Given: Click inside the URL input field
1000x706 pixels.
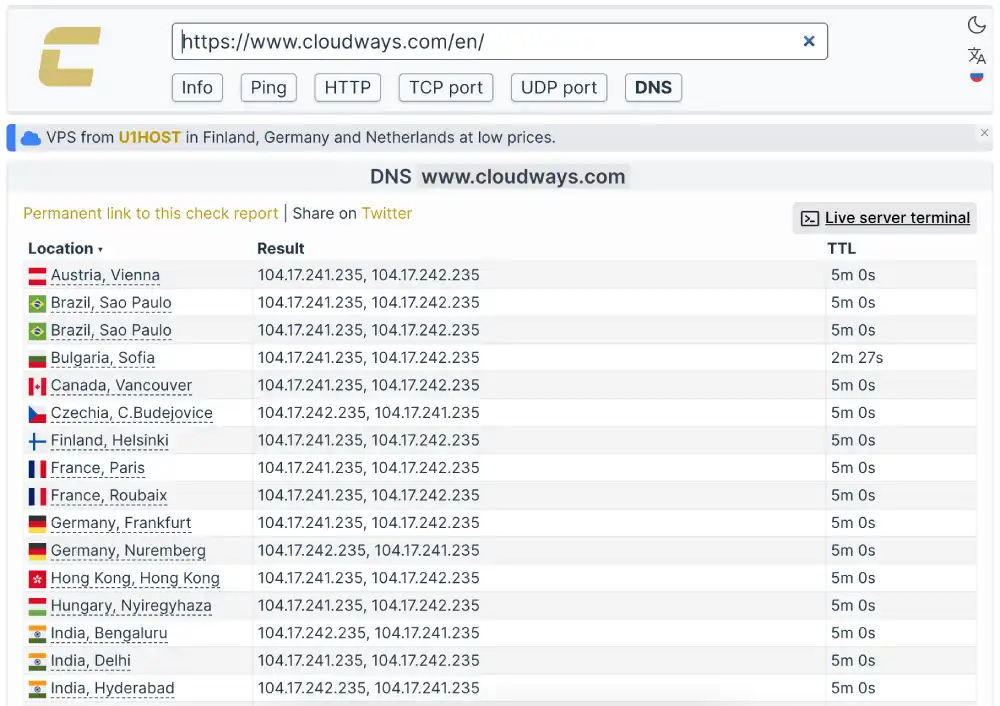Looking at the screenshot, I should 450,41.
